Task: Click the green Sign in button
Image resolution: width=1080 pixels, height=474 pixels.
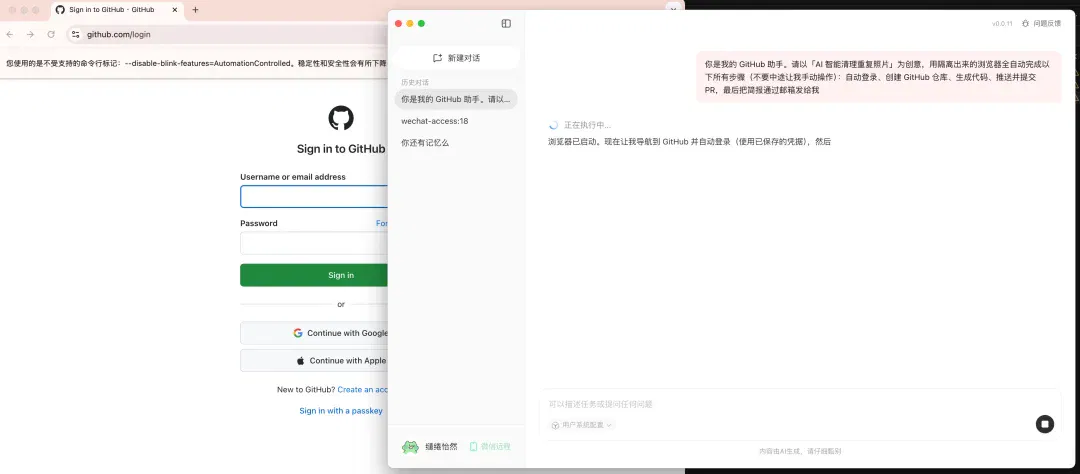Action: coord(314,275)
